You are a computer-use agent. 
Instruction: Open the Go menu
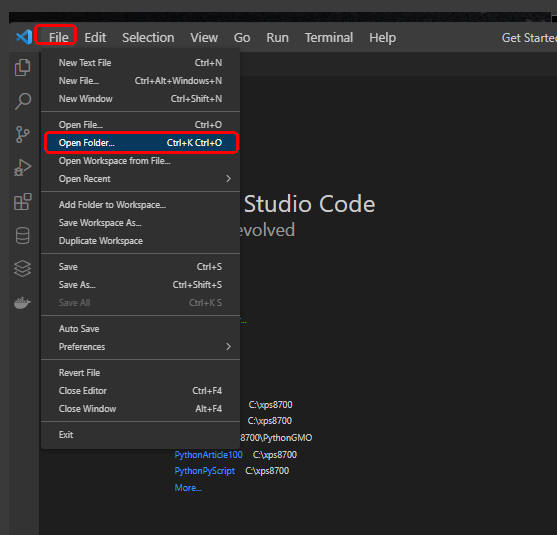(242, 37)
